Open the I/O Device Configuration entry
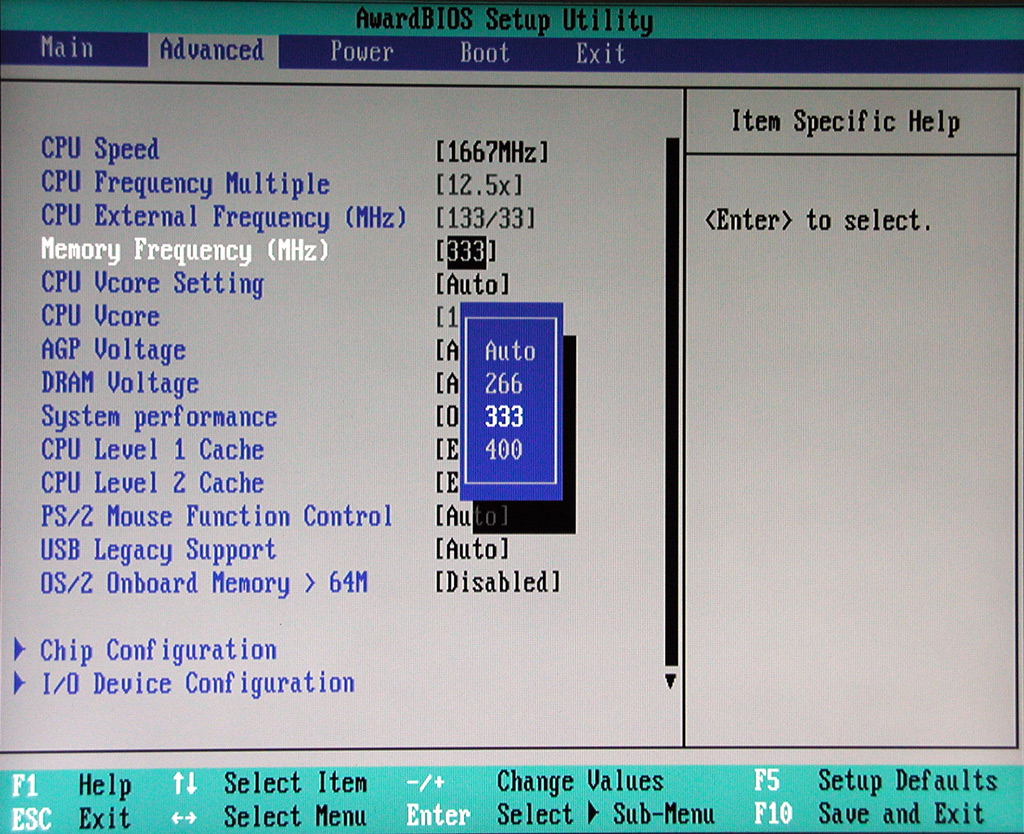1024x834 pixels. [197, 684]
